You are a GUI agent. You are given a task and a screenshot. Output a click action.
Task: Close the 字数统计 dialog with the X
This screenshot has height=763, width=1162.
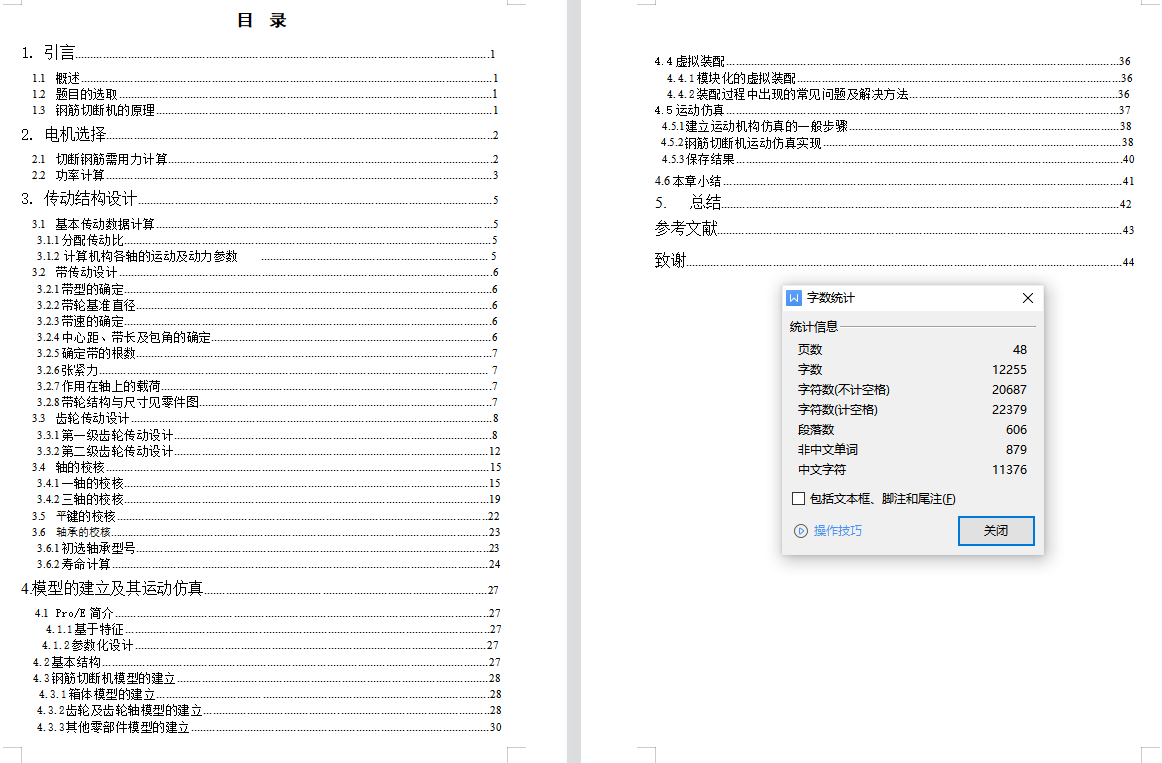coord(1027,298)
